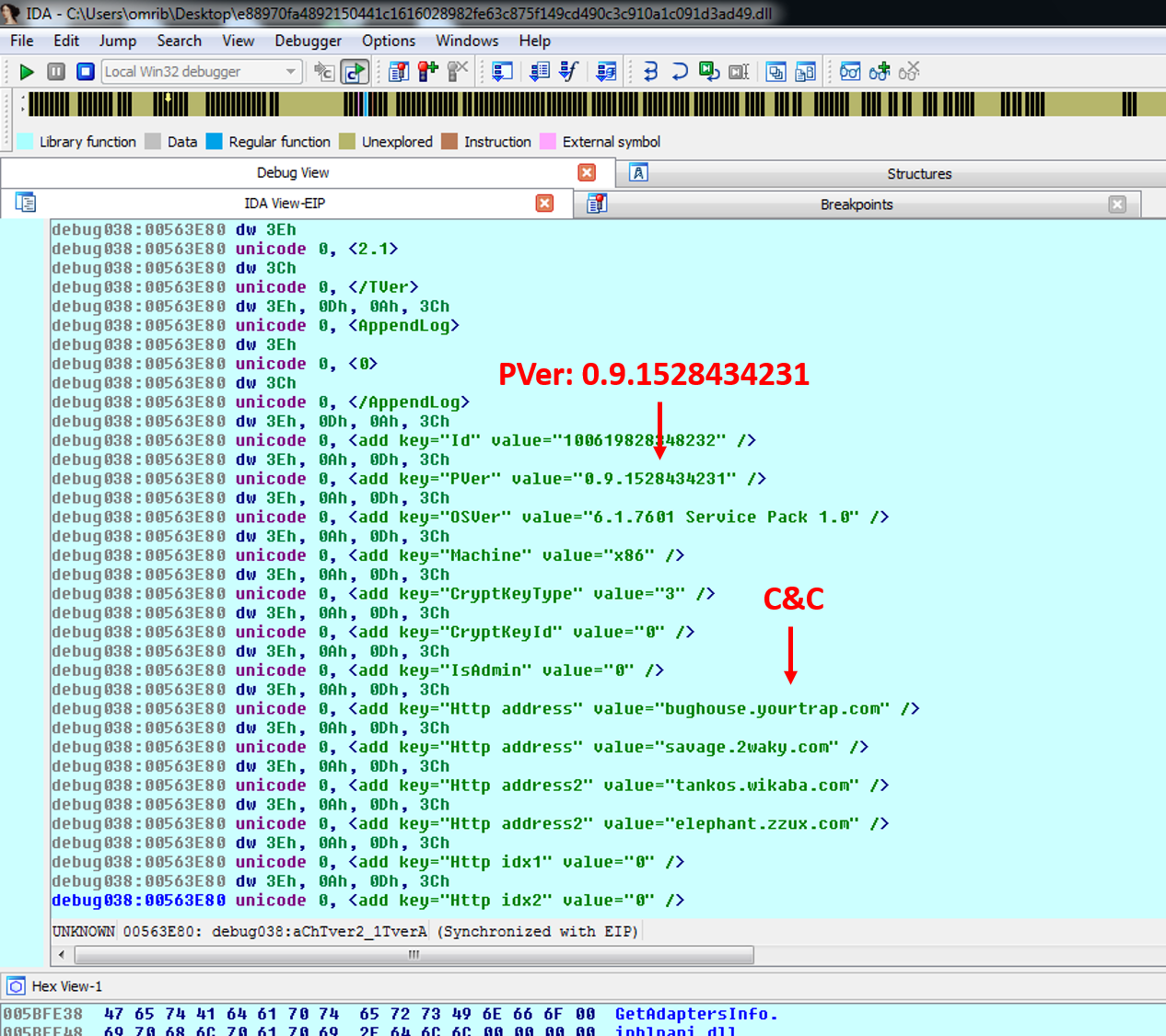This screenshot has height=1036, width=1166.
Task: Open the File menu
Action: point(22,41)
